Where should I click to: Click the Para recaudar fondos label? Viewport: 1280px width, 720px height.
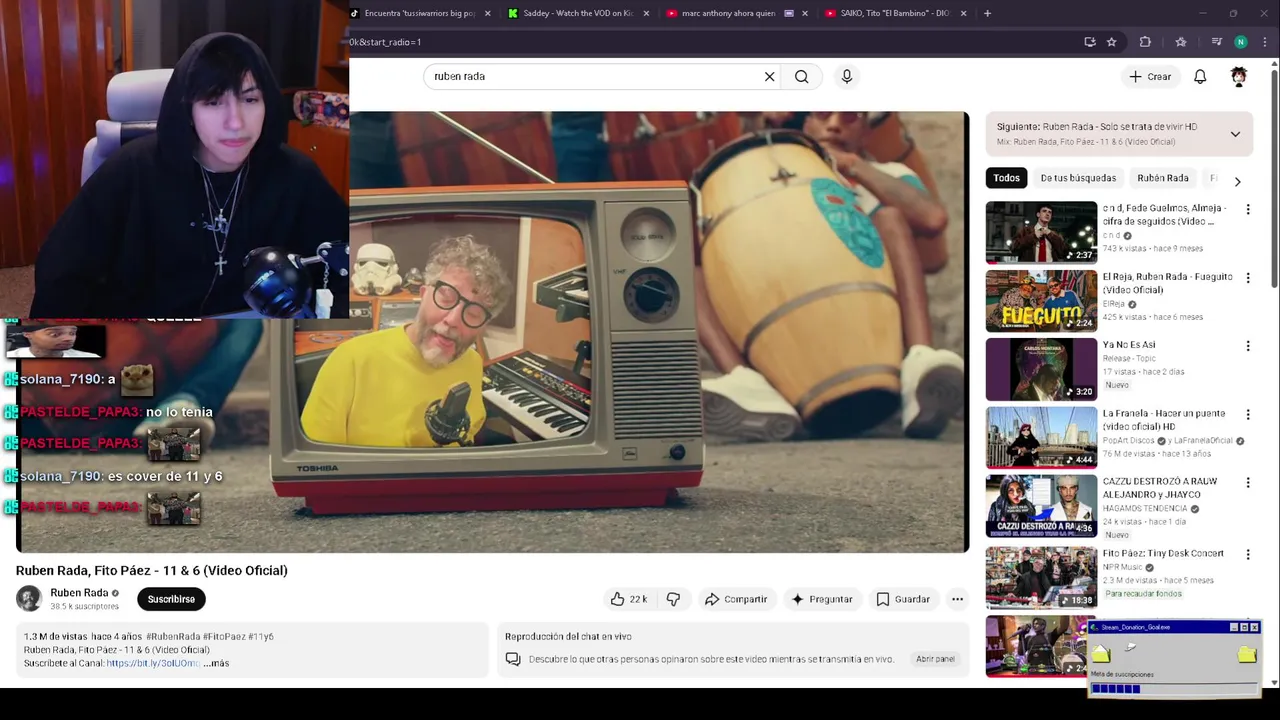[1144, 594]
